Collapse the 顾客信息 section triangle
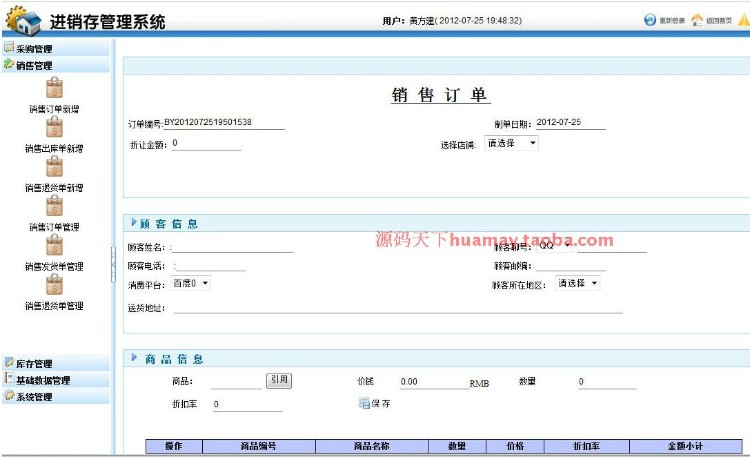Screen dimensions: 750x457 coord(134,223)
